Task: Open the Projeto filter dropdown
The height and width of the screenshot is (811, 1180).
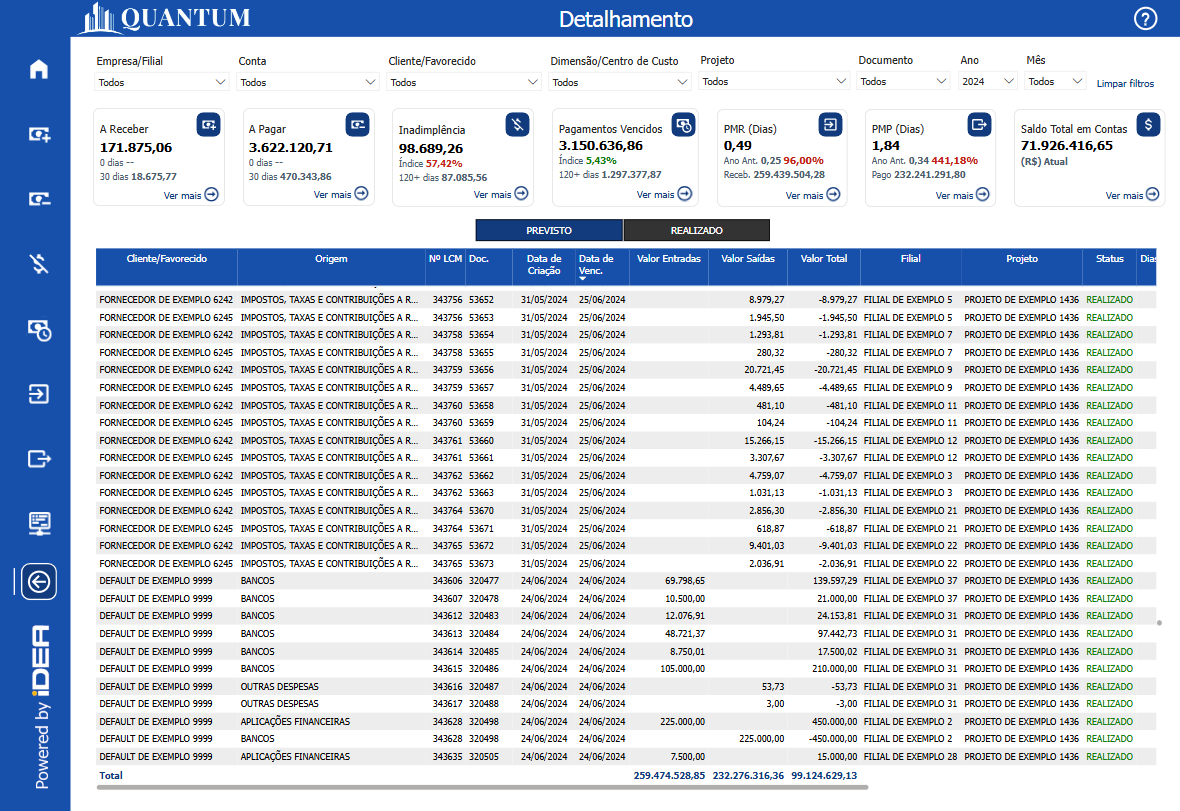Action: [x=774, y=82]
